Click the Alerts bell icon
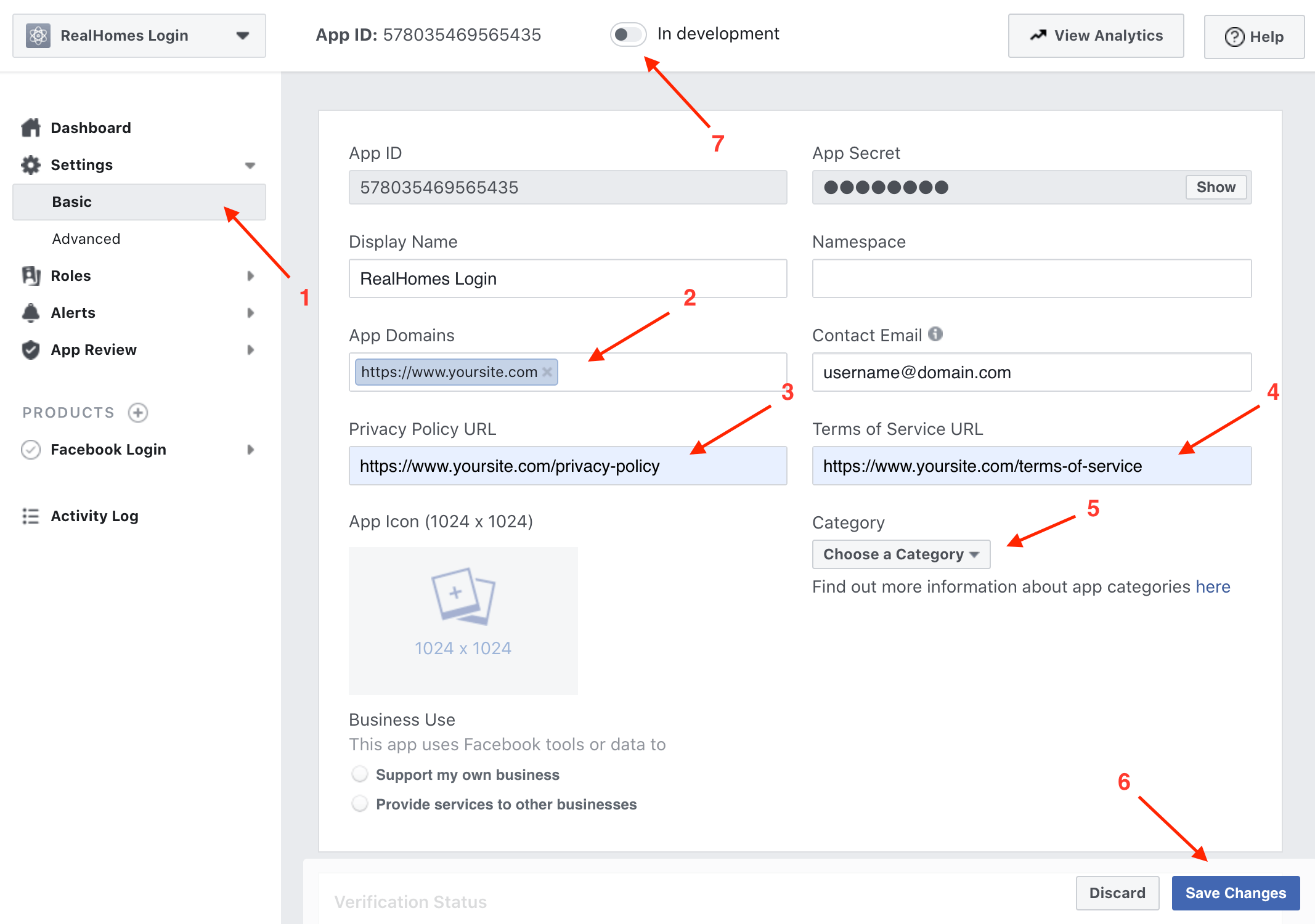The width and height of the screenshot is (1315, 924). [x=27, y=312]
